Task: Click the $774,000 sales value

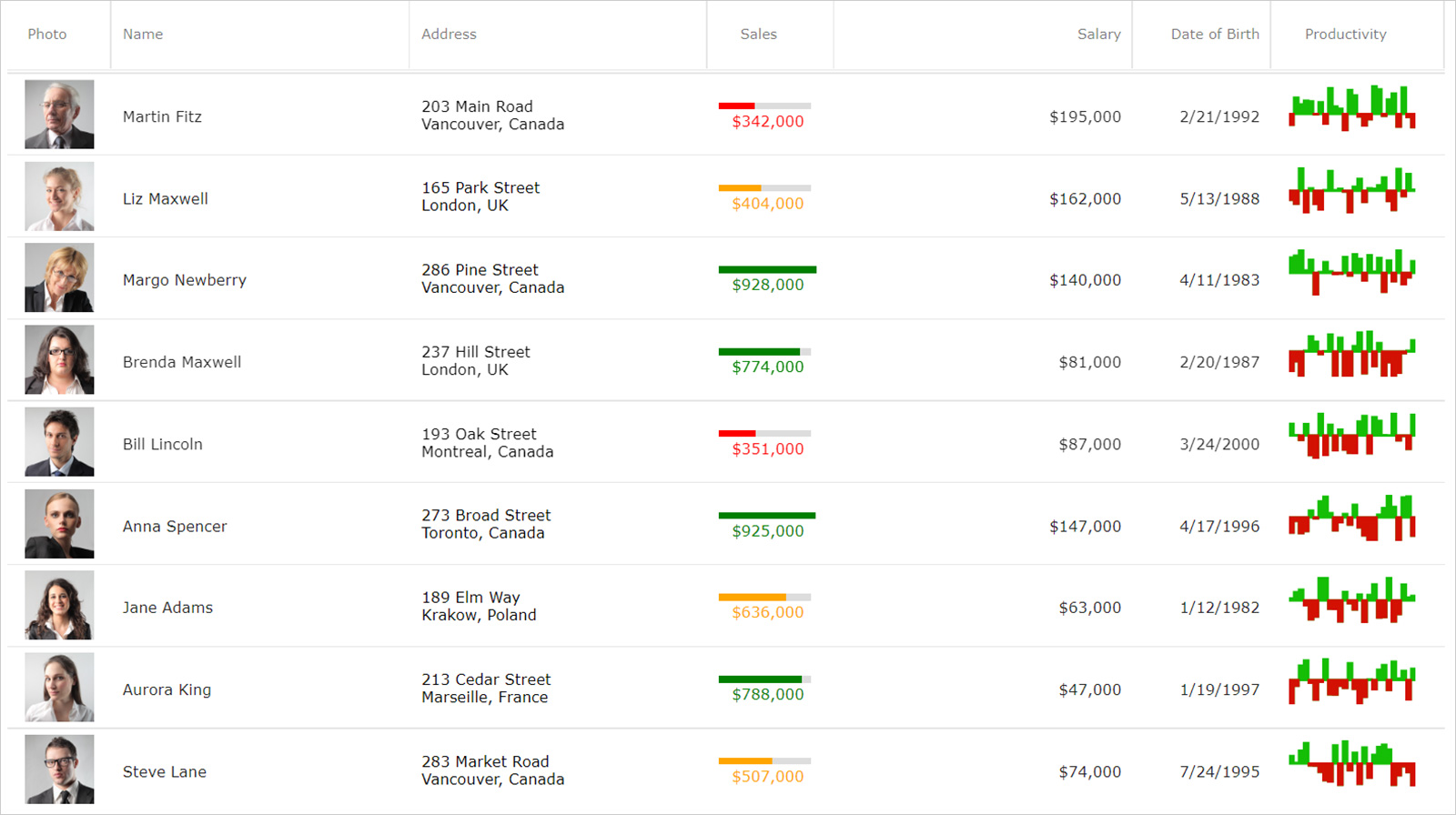Action: click(x=767, y=367)
